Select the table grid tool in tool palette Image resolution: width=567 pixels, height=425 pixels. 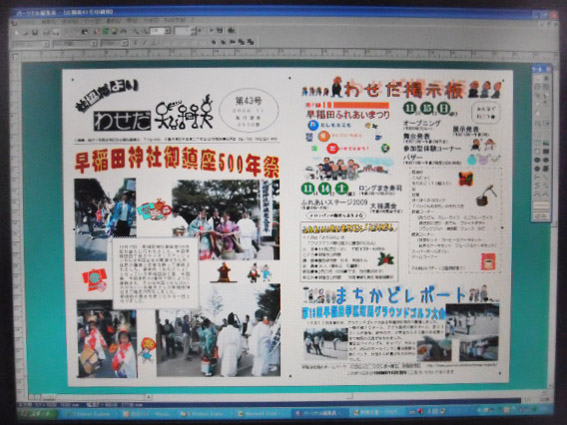pyautogui.click(x=538, y=143)
